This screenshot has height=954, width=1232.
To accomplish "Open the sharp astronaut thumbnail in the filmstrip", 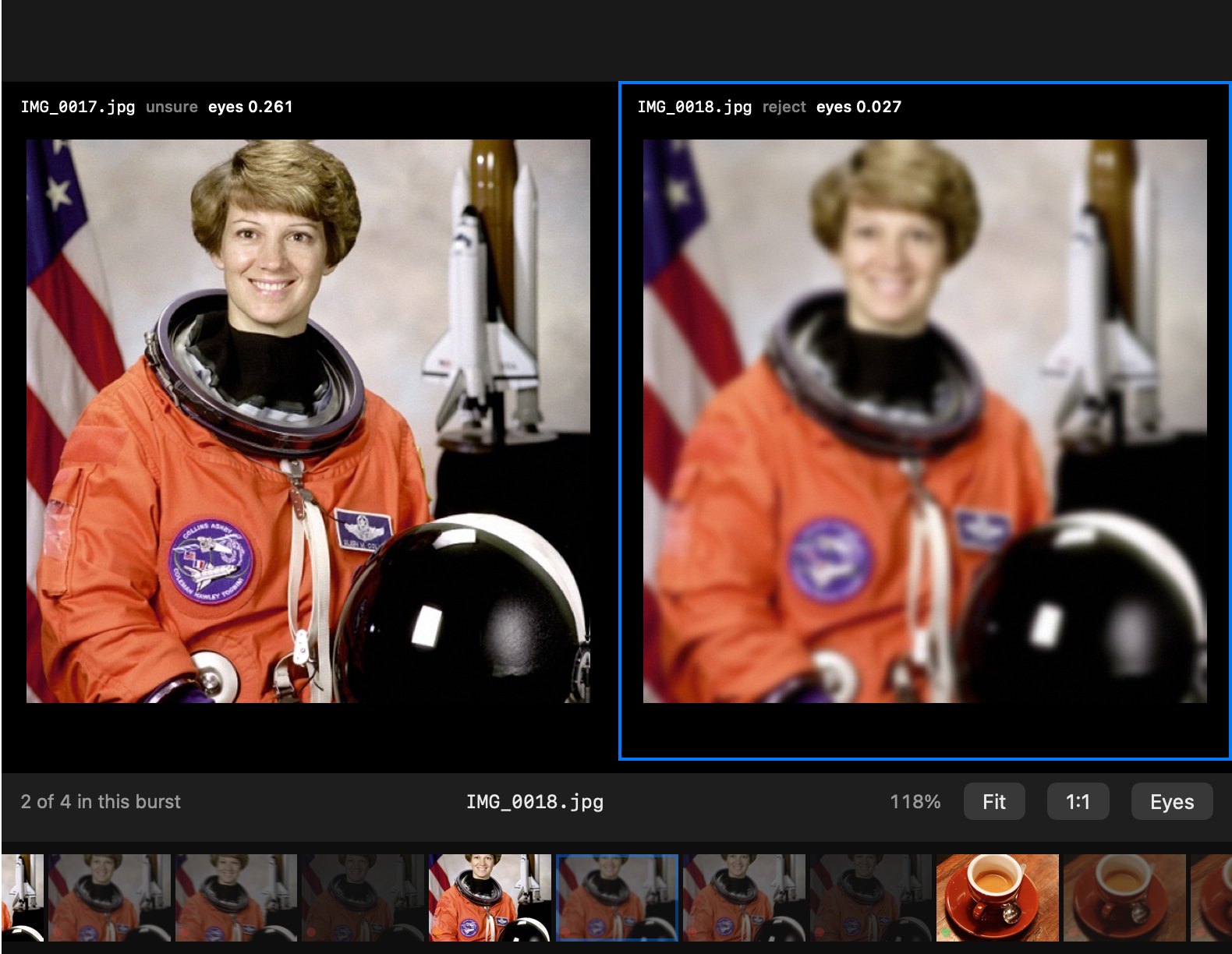I will click(490, 897).
